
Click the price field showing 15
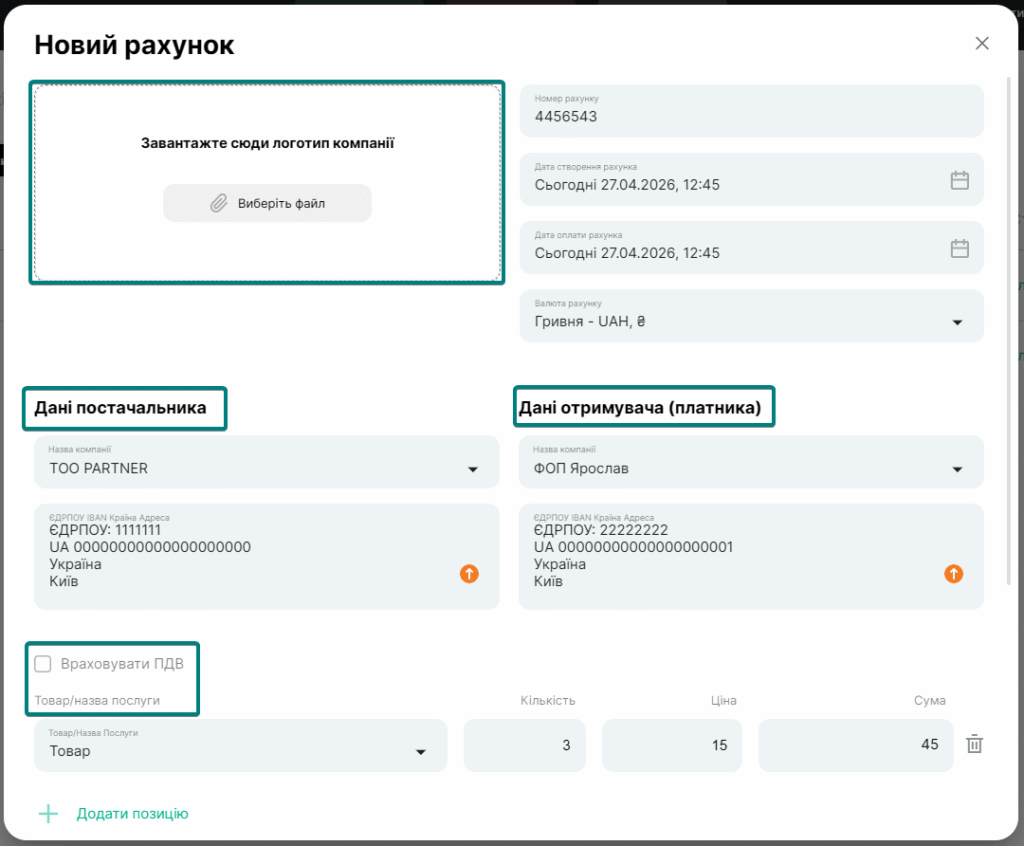point(671,745)
